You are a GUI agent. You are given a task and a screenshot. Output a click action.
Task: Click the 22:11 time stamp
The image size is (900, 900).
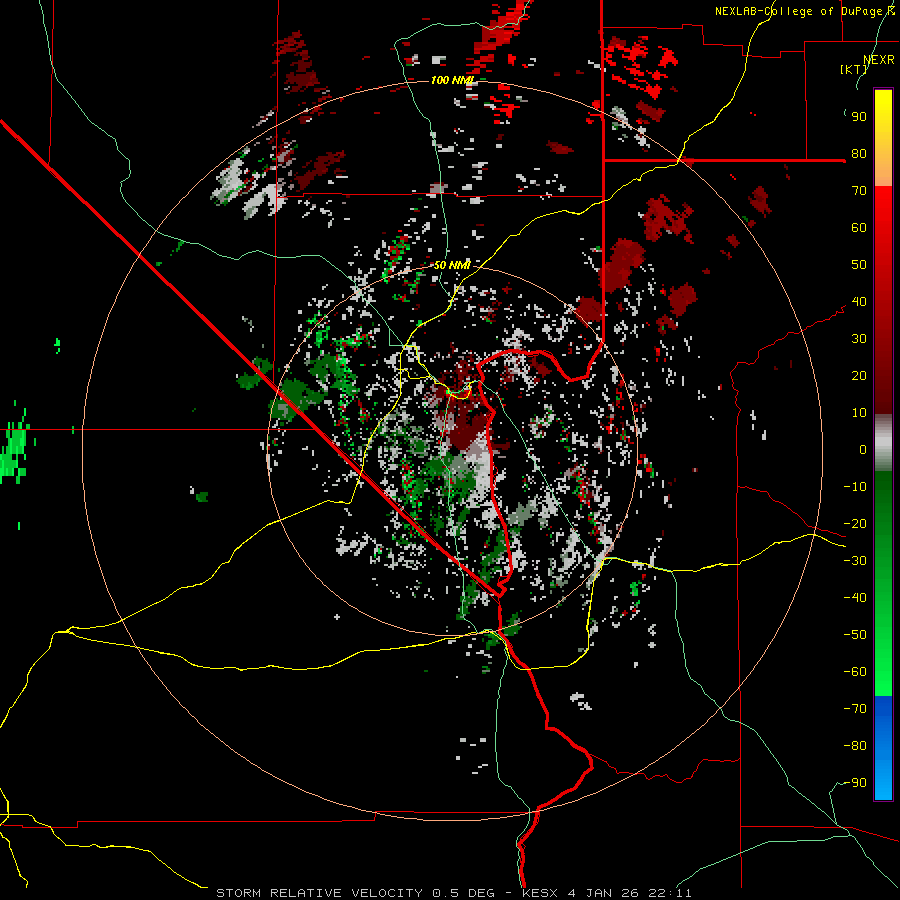(x=670, y=893)
